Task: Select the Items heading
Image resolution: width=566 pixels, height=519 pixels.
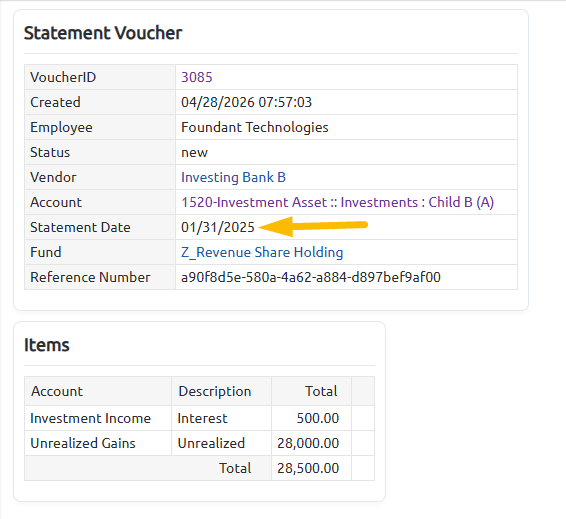Action: (x=47, y=345)
